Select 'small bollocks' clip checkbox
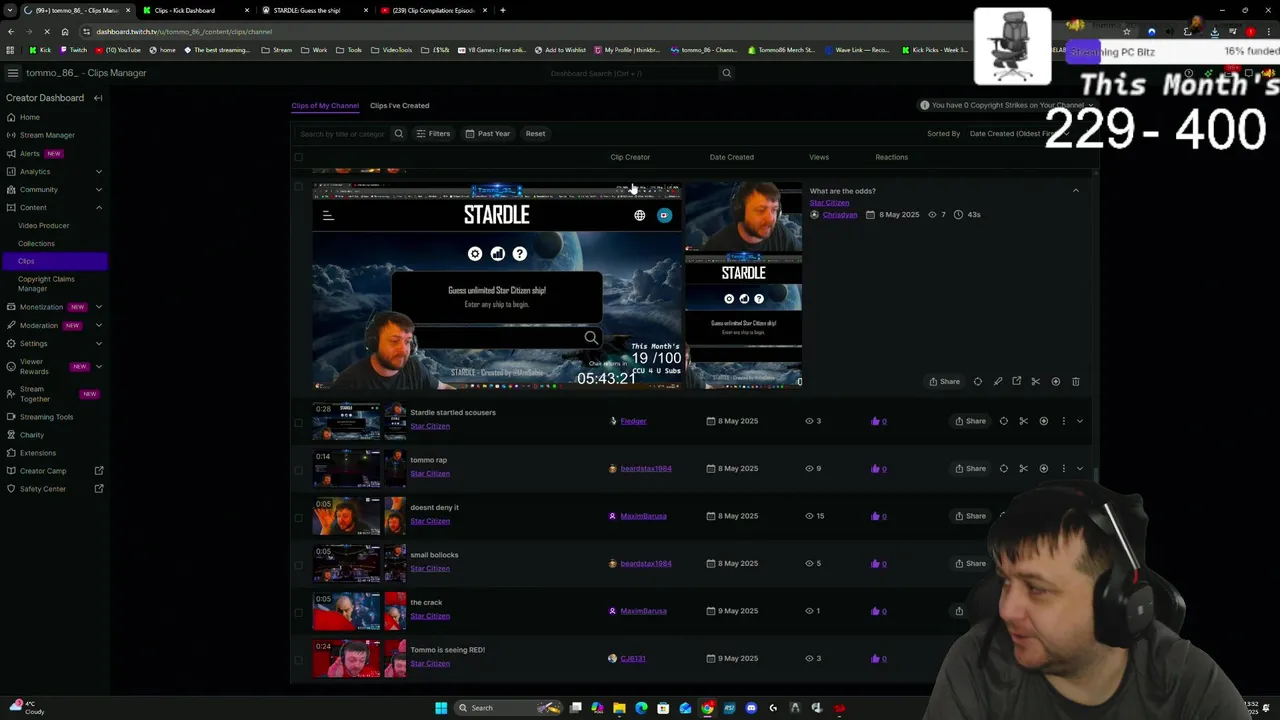The image size is (1280, 720). (298, 564)
